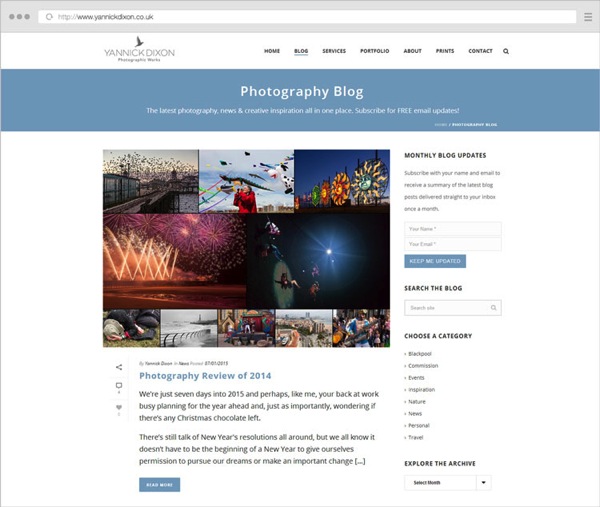Choose the Blackpool category link
Viewport: 600px width, 507px height.
[420, 354]
